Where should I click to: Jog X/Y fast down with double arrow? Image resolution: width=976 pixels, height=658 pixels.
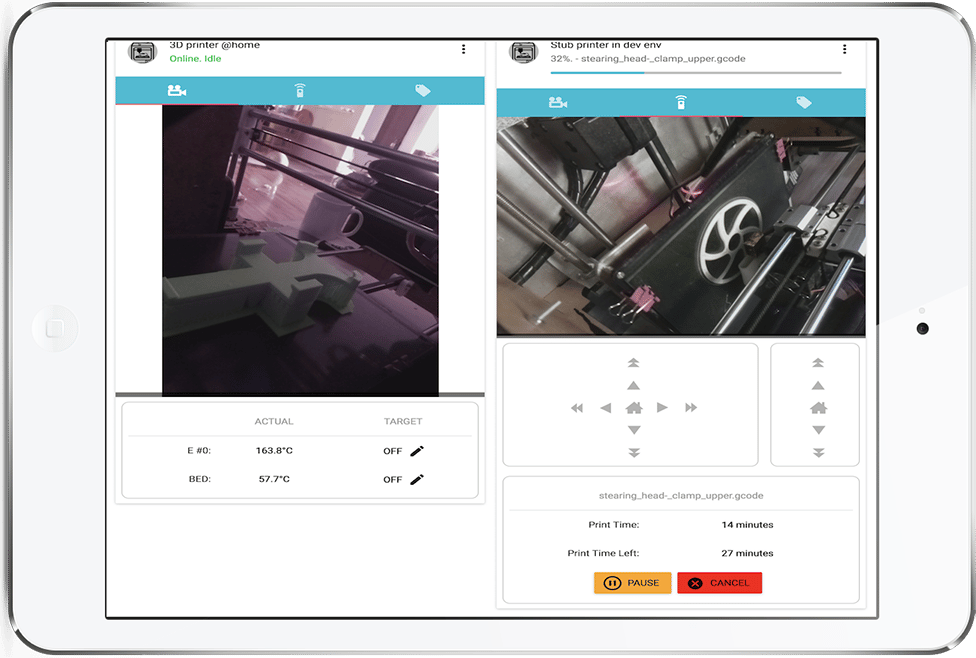coord(634,453)
